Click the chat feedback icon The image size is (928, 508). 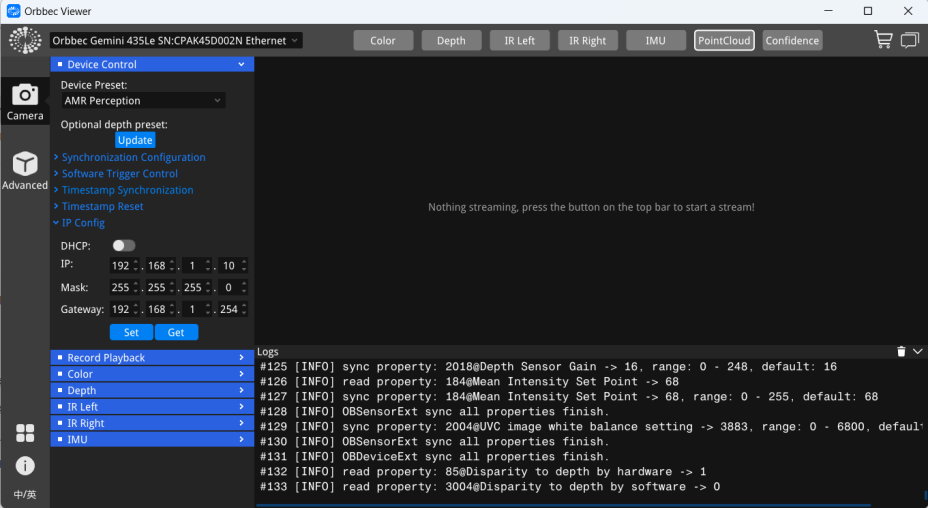click(909, 40)
